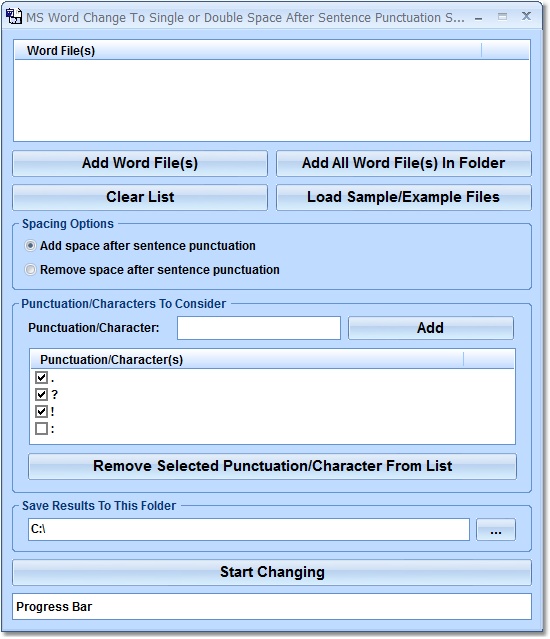The height and width of the screenshot is (639, 550).
Task: Load Sample/Example Files
Action: click(404, 197)
